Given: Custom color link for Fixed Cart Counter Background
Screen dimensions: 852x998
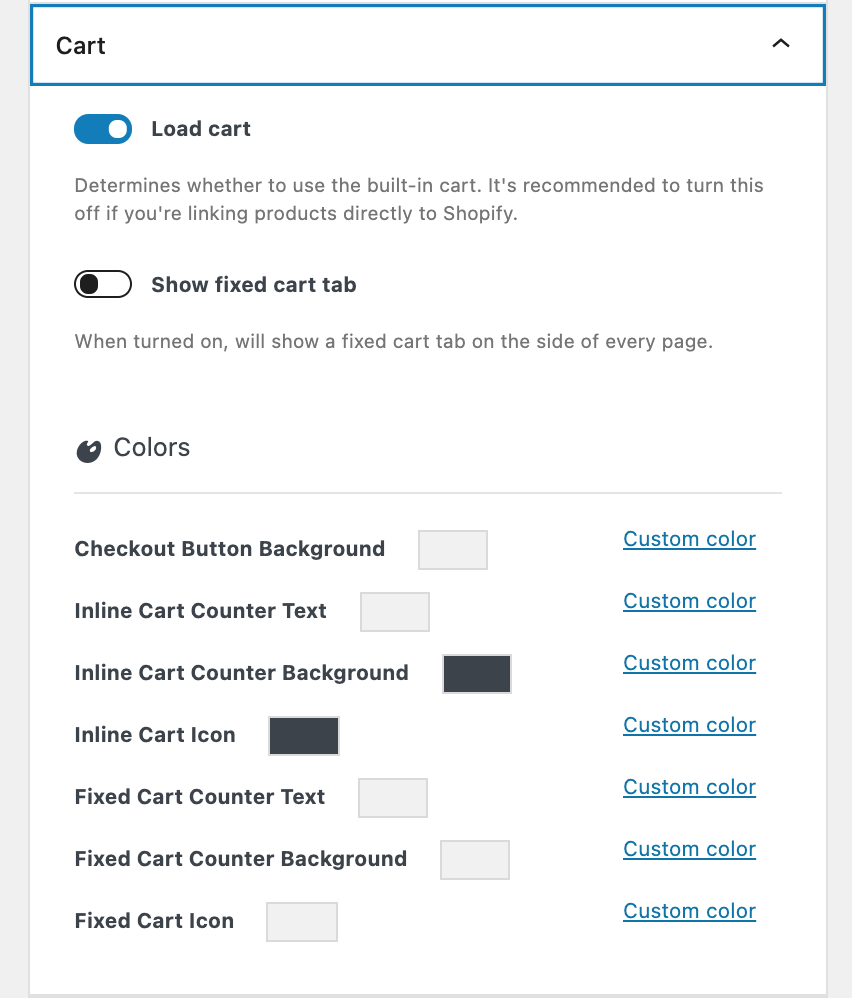Looking at the screenshot, I should pyautogui.click(x=689, y=849).
